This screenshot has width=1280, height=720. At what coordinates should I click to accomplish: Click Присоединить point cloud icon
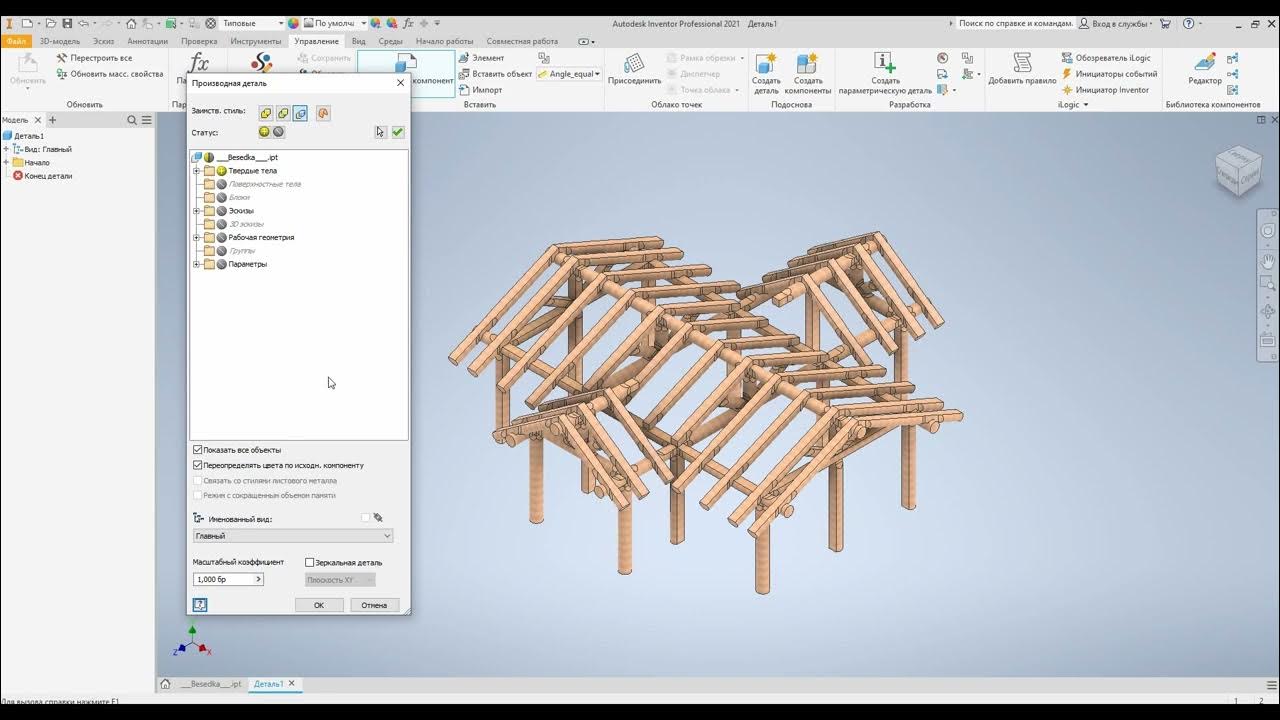pyautogui.click(x=634, y=70)
